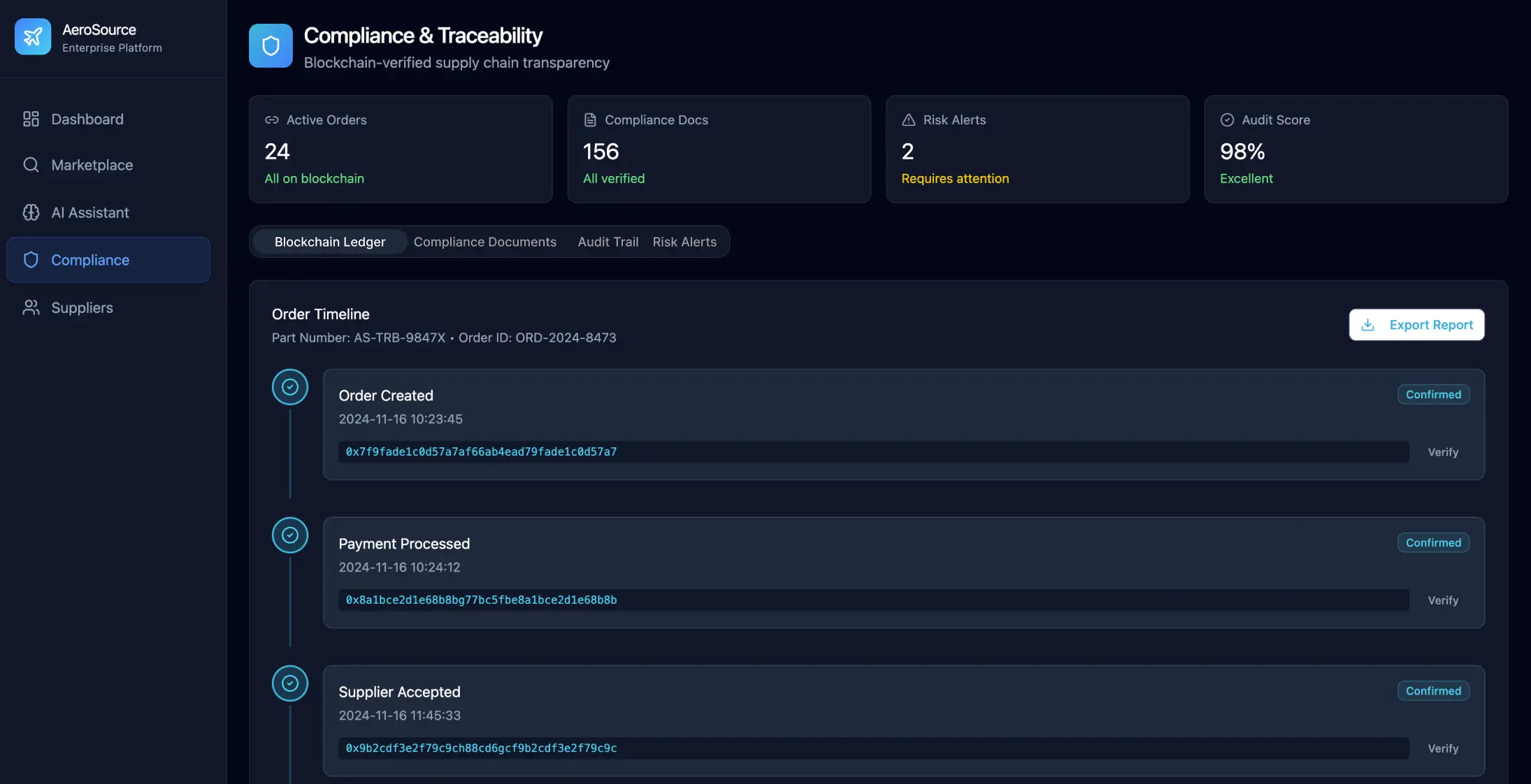The image size is (1531, 784).
Task: Click the Order Created timeline marker circle
Action: click(x=289, y=387)
